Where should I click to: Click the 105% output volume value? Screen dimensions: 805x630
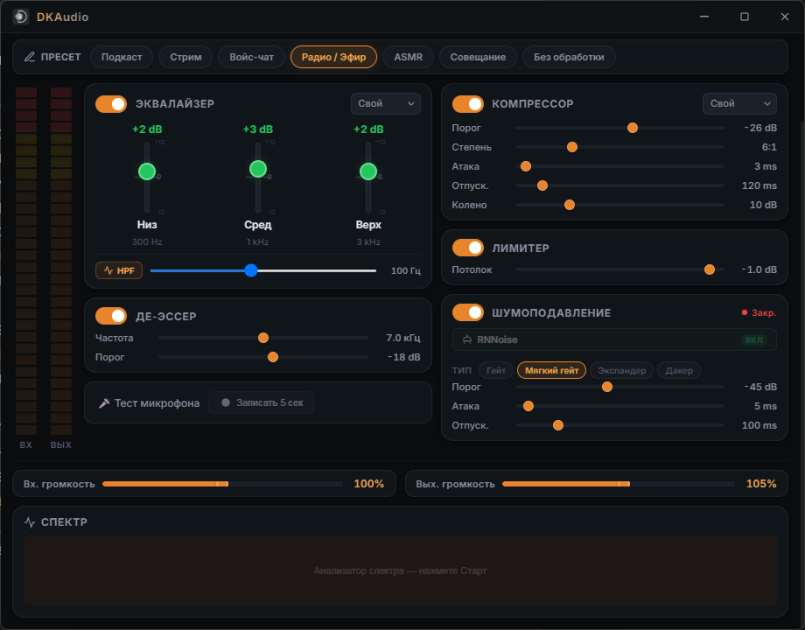click(761, 484)
